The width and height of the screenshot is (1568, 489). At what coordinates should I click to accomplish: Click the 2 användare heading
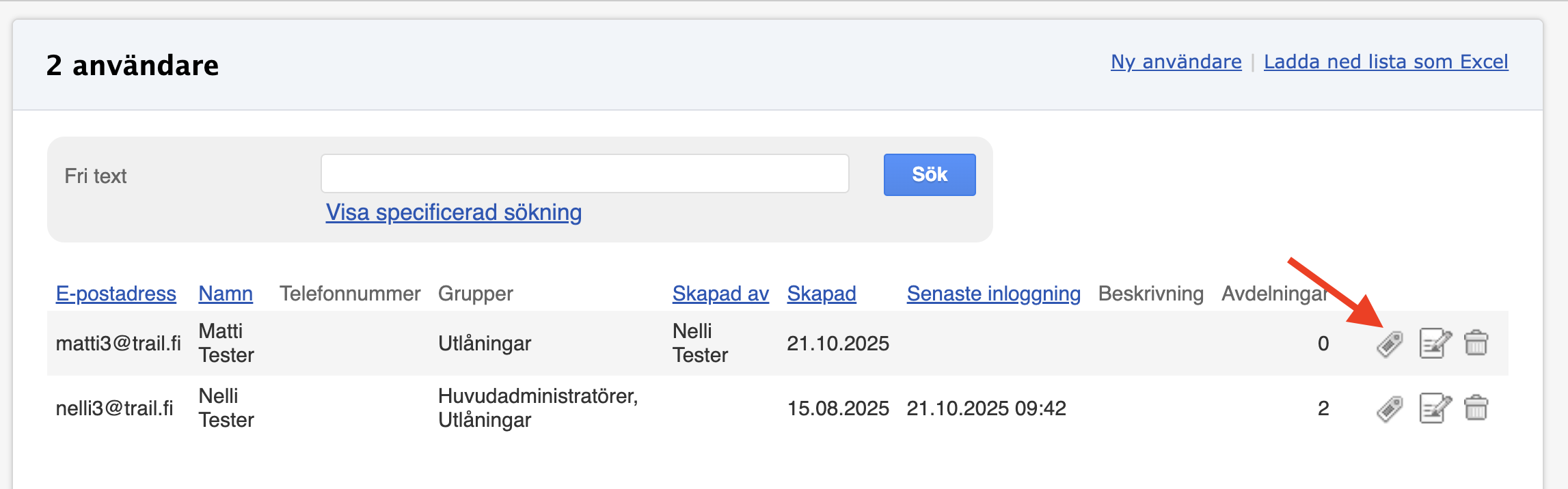click(133, 66)
